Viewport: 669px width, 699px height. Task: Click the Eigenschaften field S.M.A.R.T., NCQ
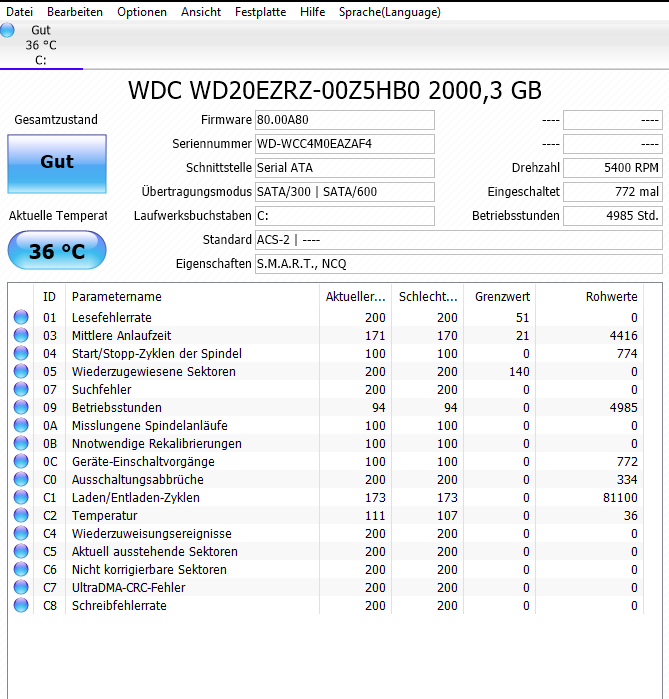(x=459, y=264)
